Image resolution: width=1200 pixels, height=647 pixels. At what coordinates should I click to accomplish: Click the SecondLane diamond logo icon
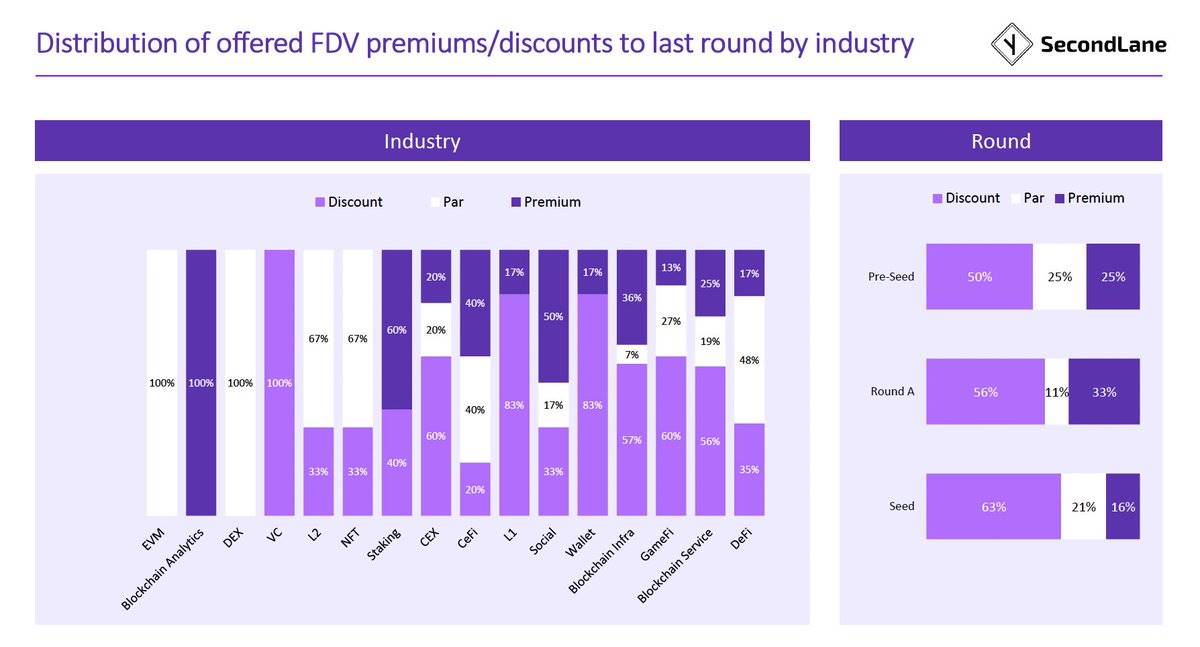[x=1012, y=44]
